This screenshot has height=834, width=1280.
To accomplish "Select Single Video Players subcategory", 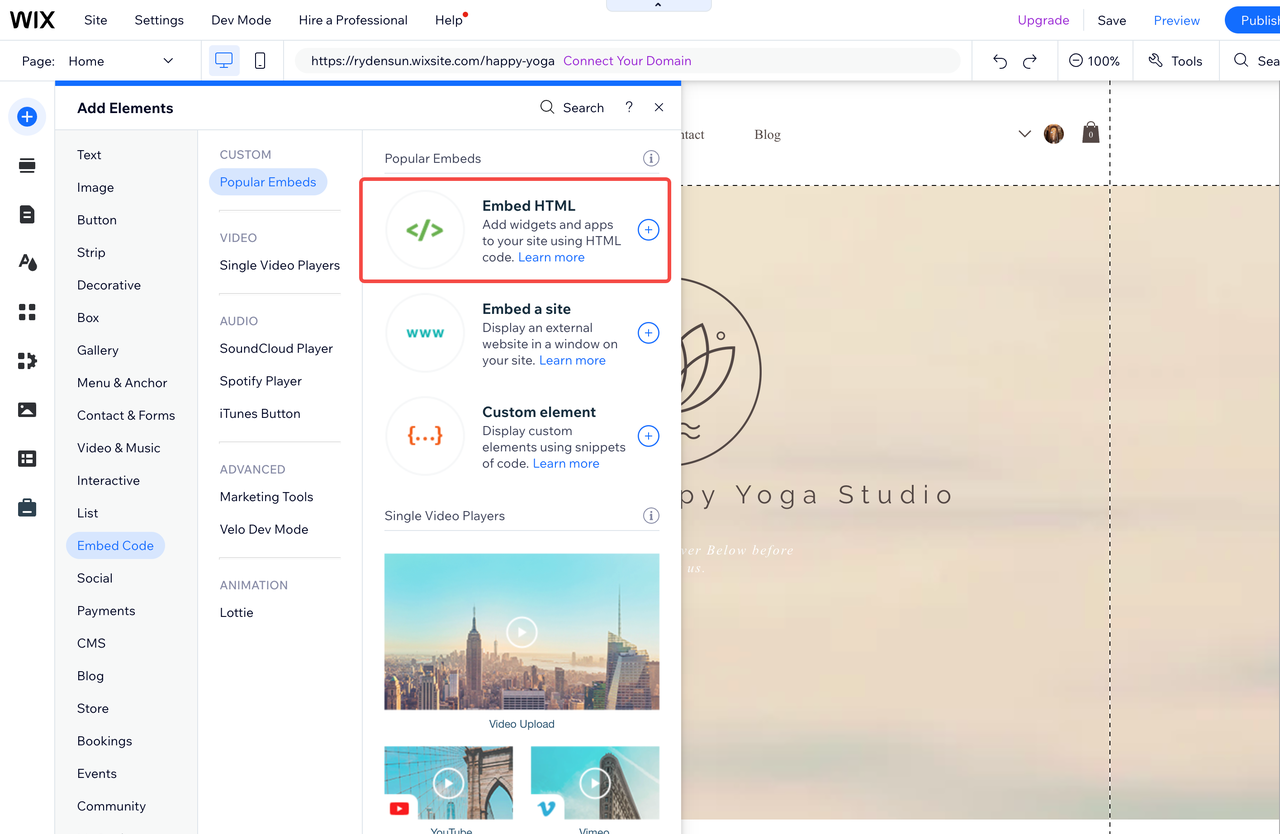I will point(280,265).
